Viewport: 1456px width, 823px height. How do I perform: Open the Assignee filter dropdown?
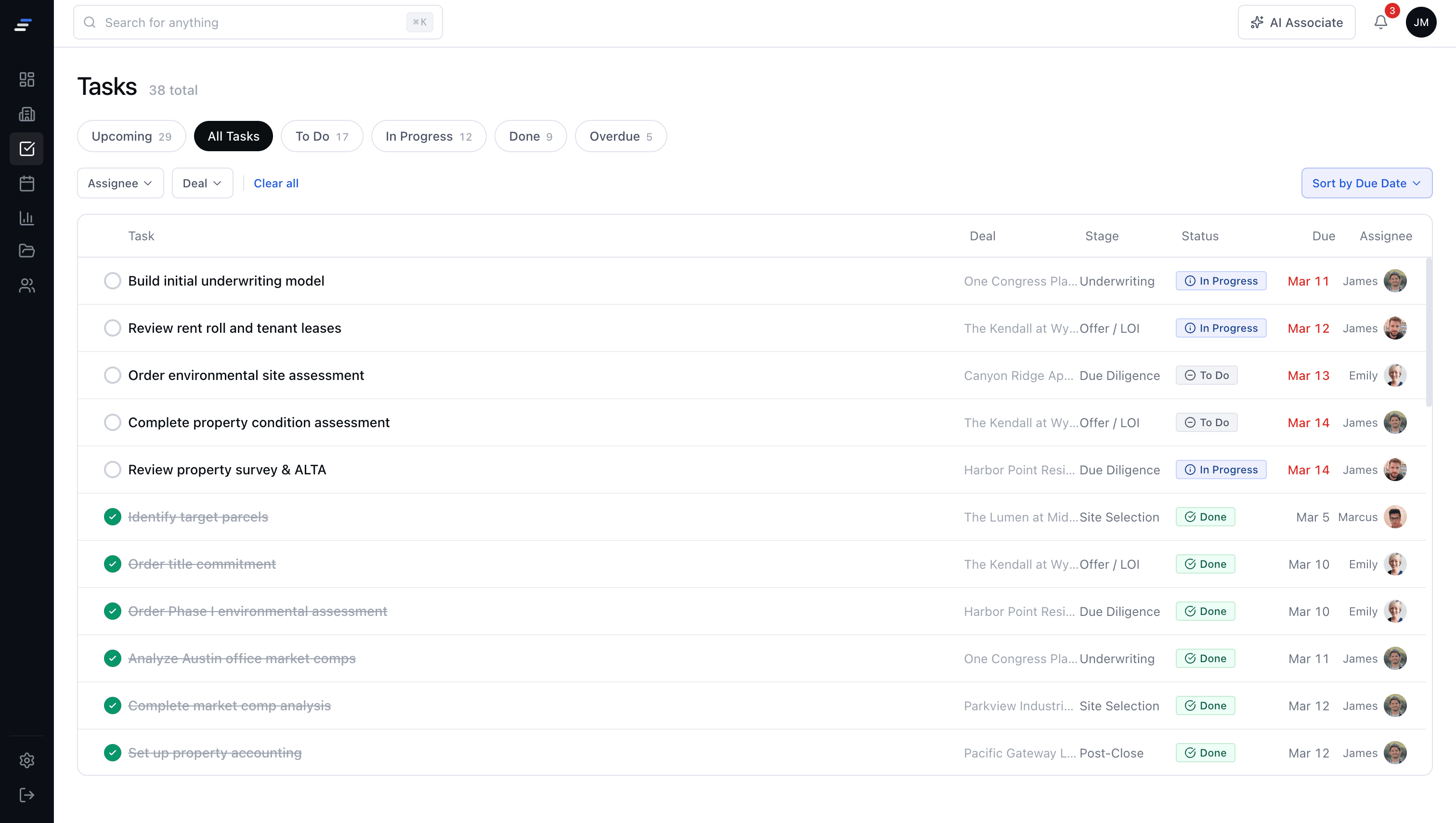(120, 183)
